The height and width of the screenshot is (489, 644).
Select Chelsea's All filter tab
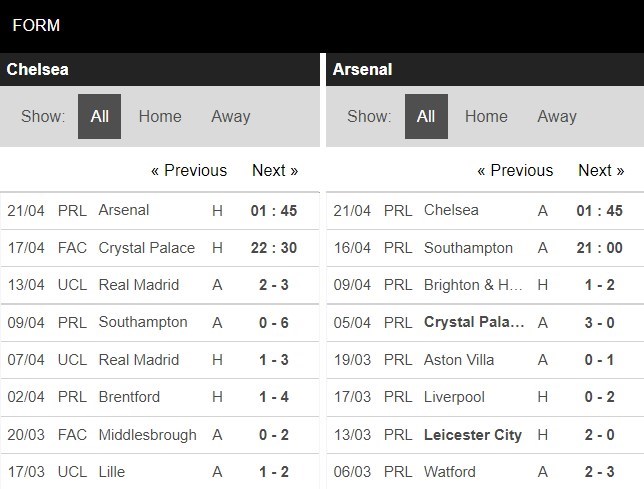click(99, 116)
